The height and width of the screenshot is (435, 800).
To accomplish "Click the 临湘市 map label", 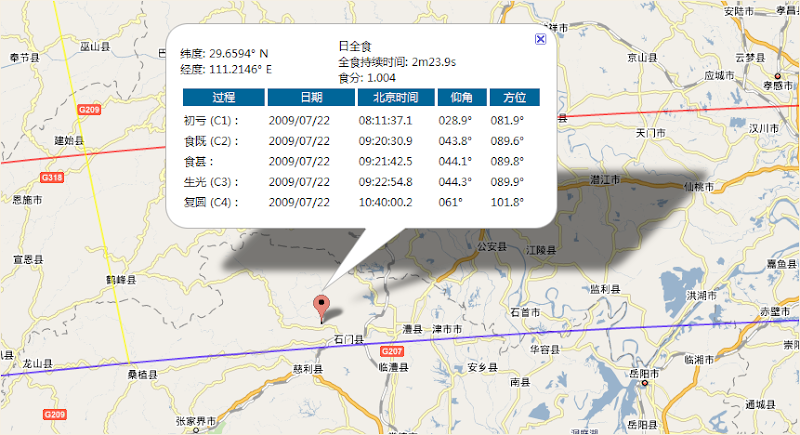I will [699, 360].
